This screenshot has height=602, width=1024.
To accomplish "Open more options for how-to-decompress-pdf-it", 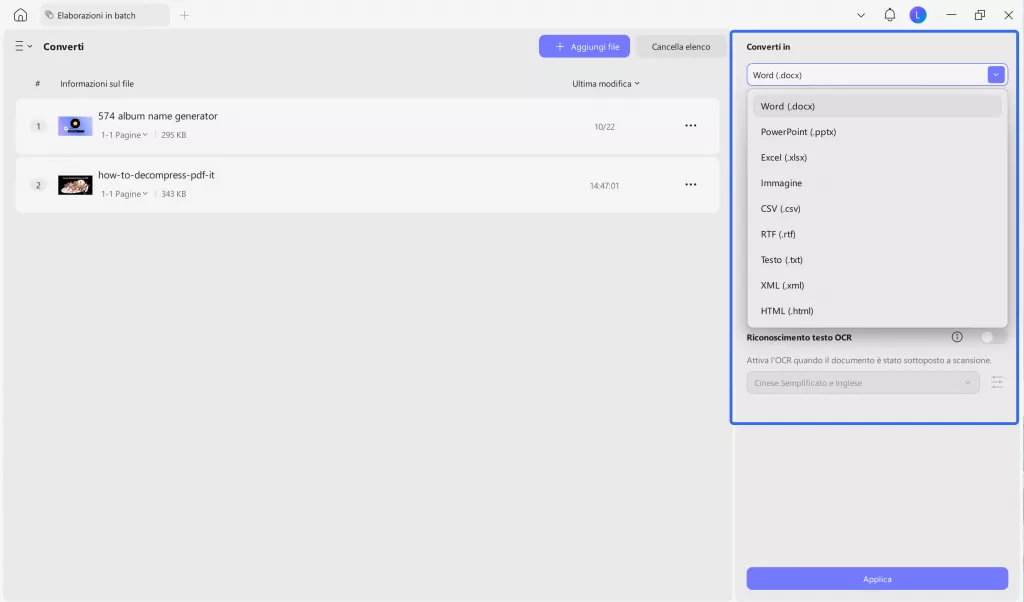I will [x=690, y=184].
